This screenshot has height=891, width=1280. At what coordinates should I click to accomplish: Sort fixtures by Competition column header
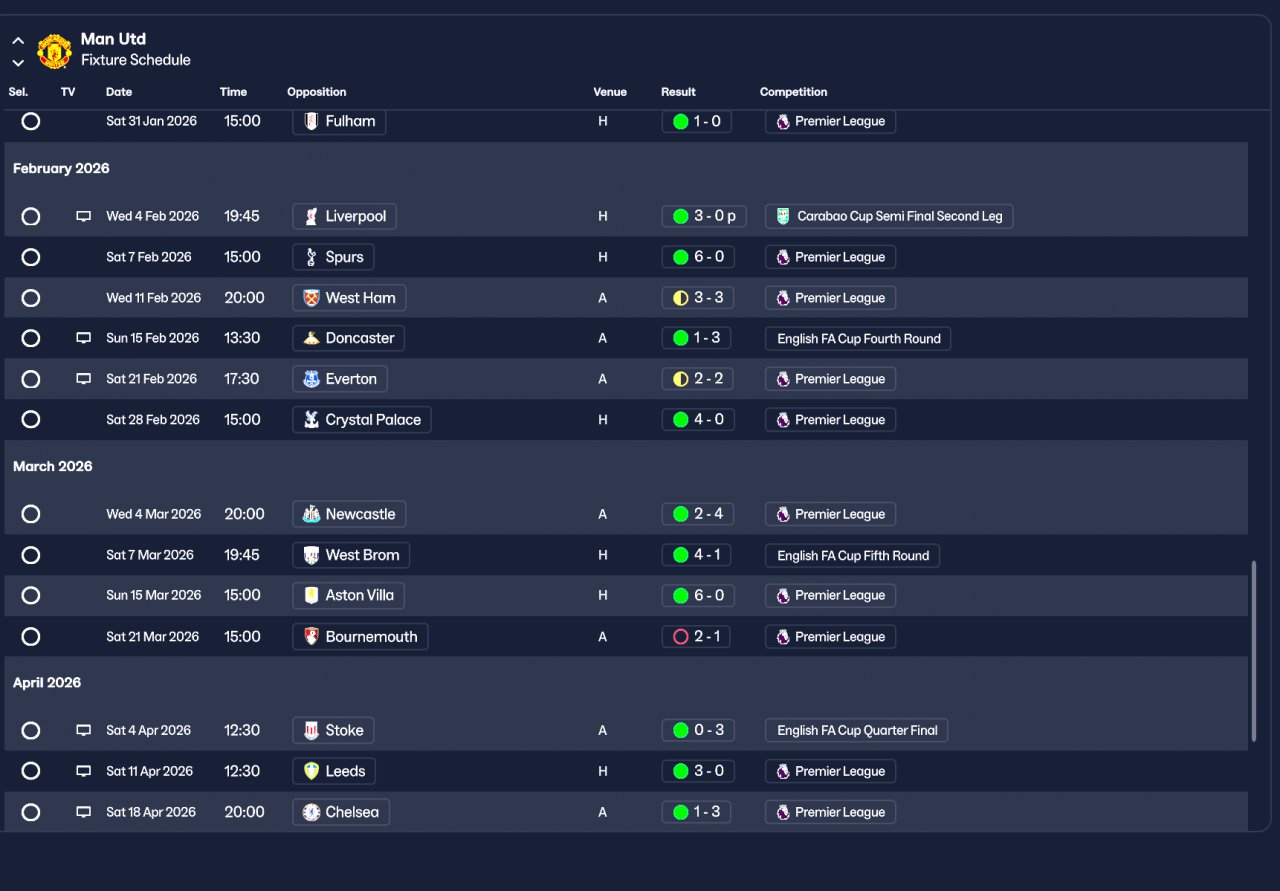pyautogui.click(x=794, y=92)
